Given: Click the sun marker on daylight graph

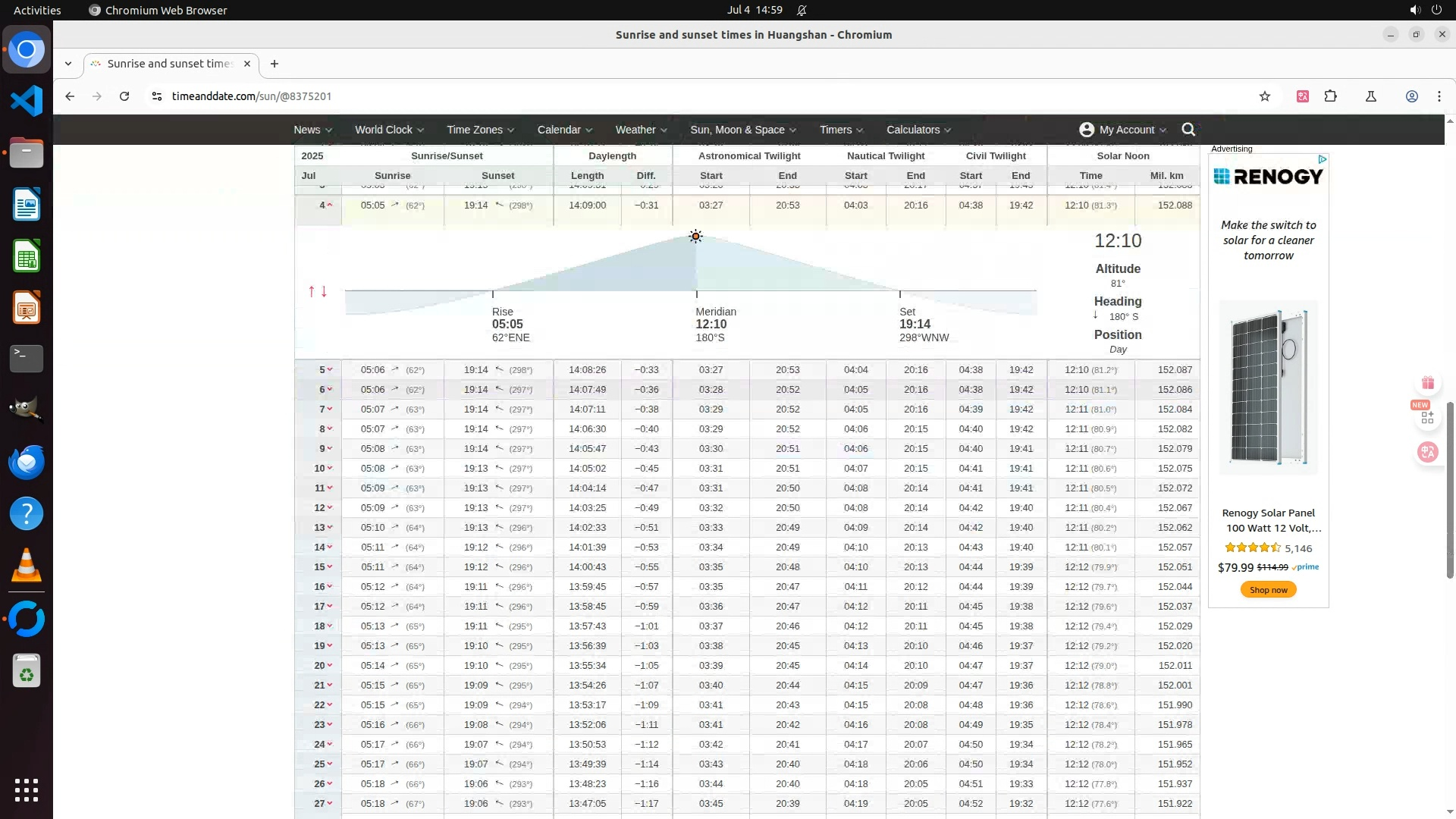Looking at the screenshot, I should 695,237.
